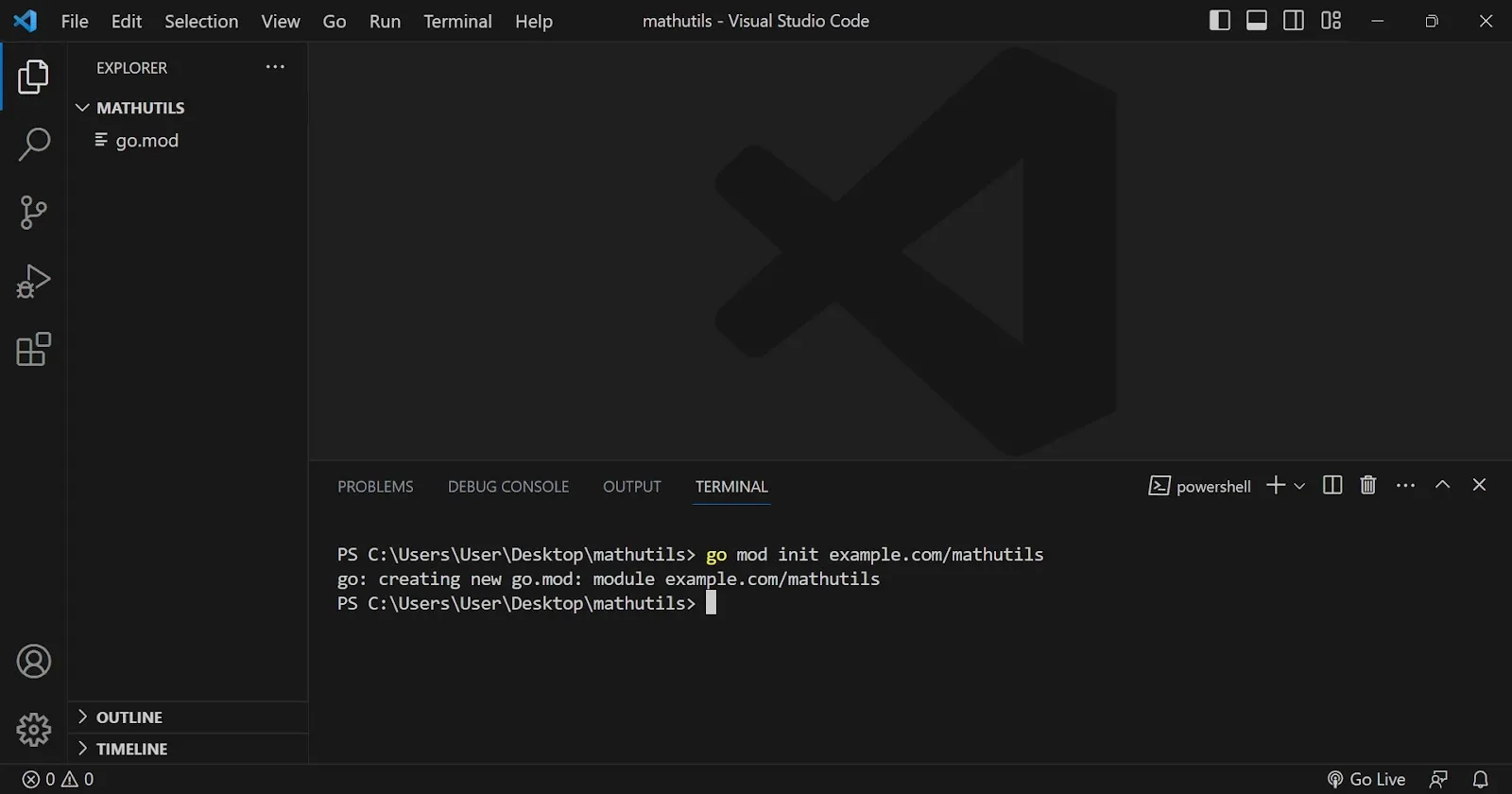Click 'go mod init example.com/mathutils' command text
The image size is (1512, 794).
coord(875,554)
